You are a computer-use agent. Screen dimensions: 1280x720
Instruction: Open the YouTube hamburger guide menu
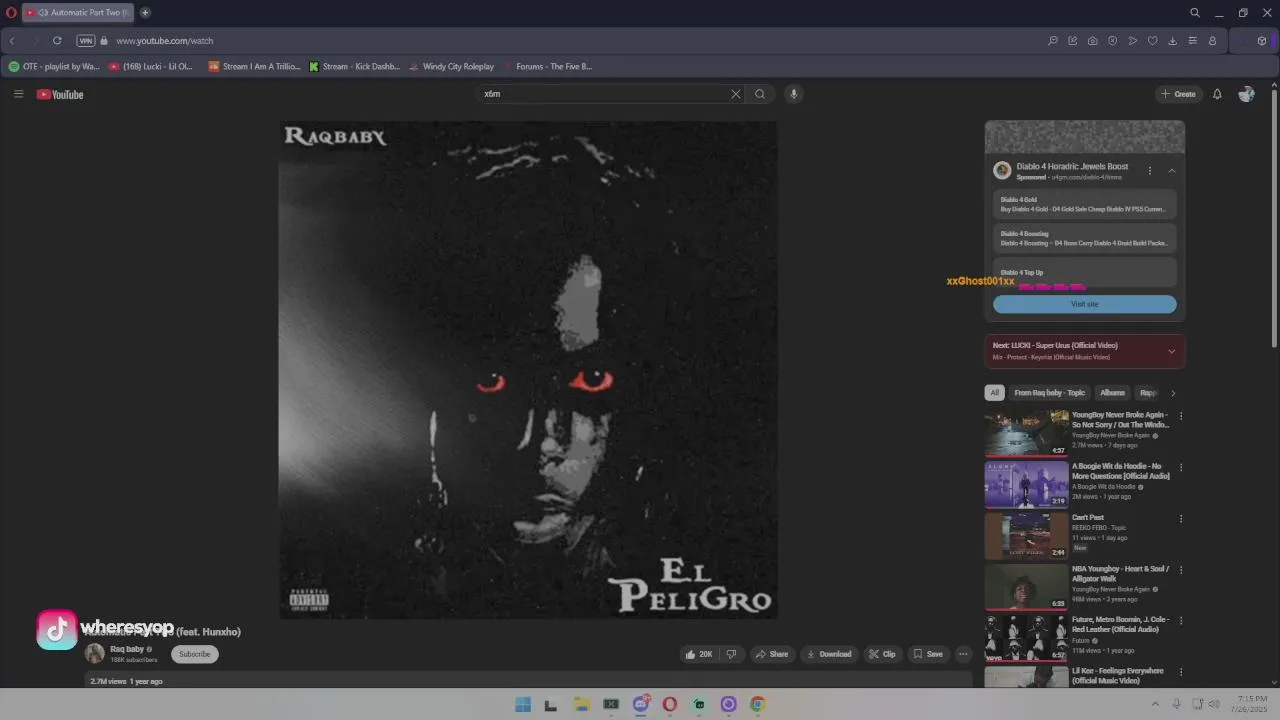(18, 94)
